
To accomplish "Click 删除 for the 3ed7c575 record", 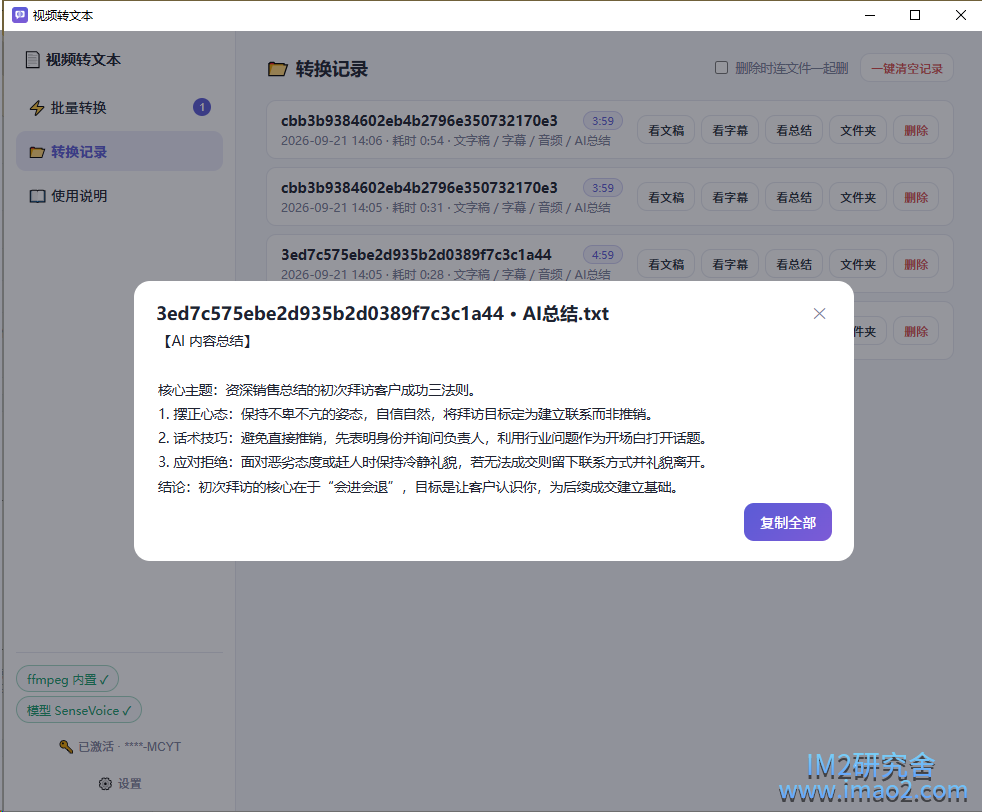I will coord(916,264).
